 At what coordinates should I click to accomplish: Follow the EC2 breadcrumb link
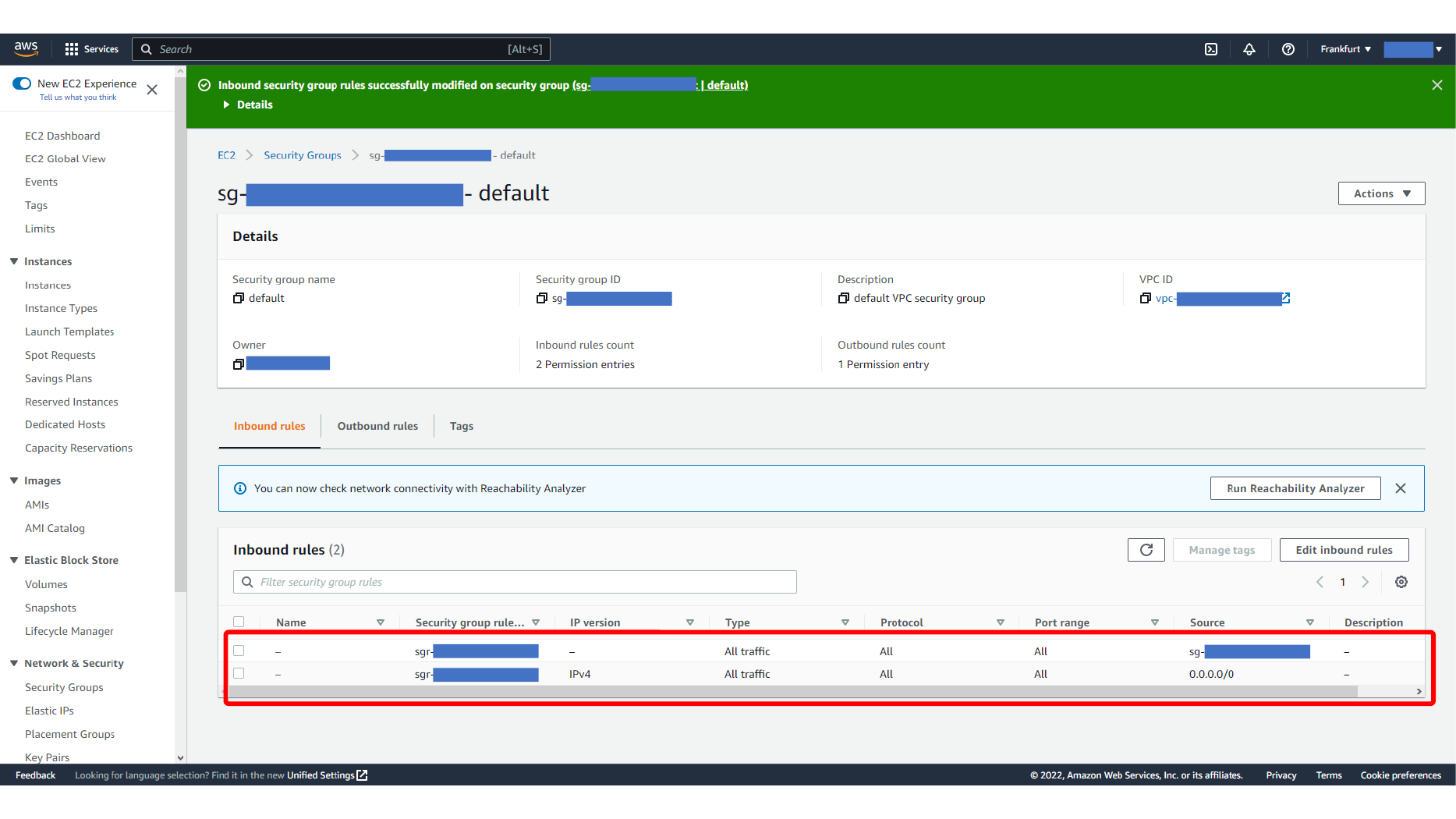click(226, 155)
